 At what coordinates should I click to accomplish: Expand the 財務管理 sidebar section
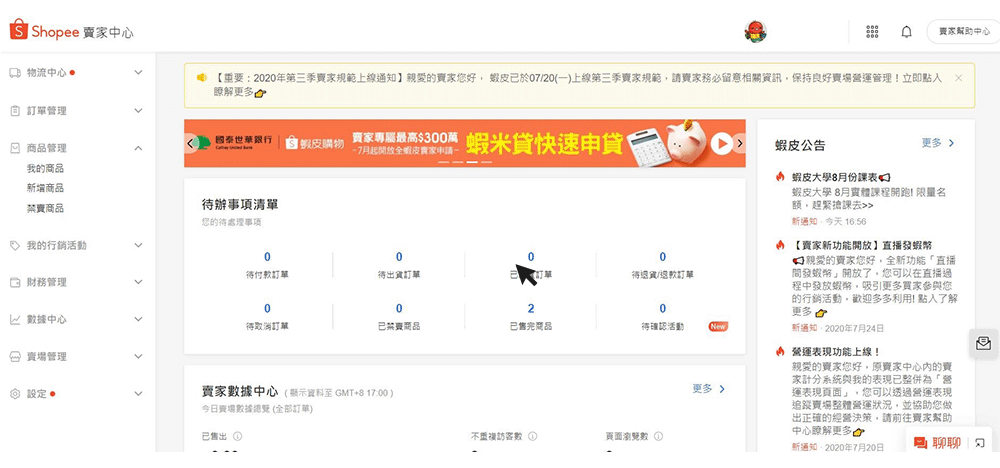(138, 283)
